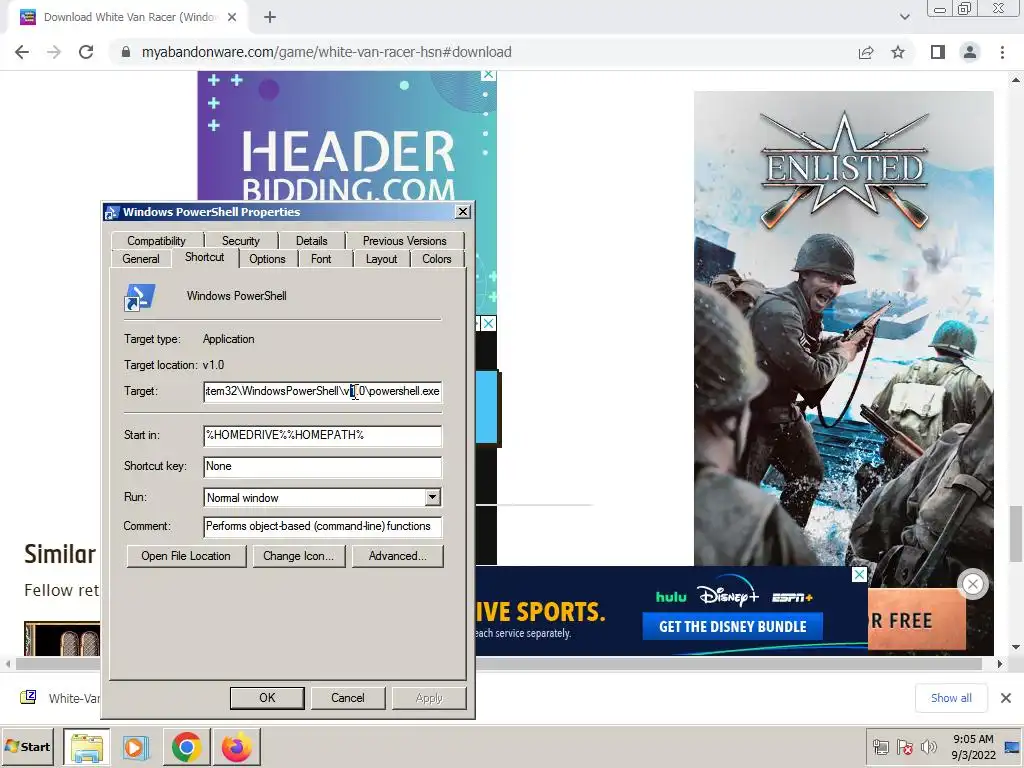Viewport: 1024px width, 768px height.
Task: Click PowerShell shortcut icon in dialog
Action: pos(140,297)
